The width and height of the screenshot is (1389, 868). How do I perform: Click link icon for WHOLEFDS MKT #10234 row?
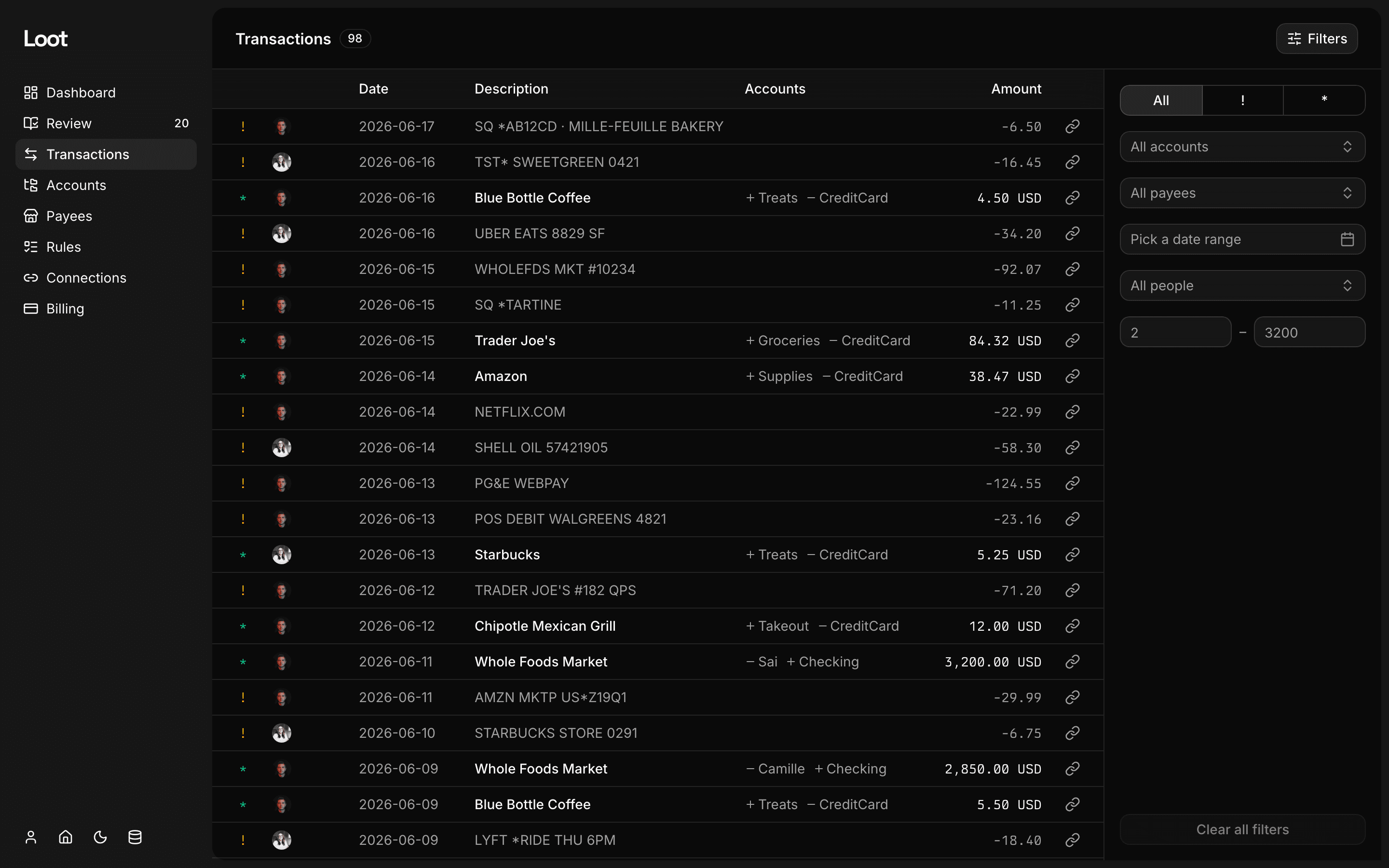pos(1073,269)
